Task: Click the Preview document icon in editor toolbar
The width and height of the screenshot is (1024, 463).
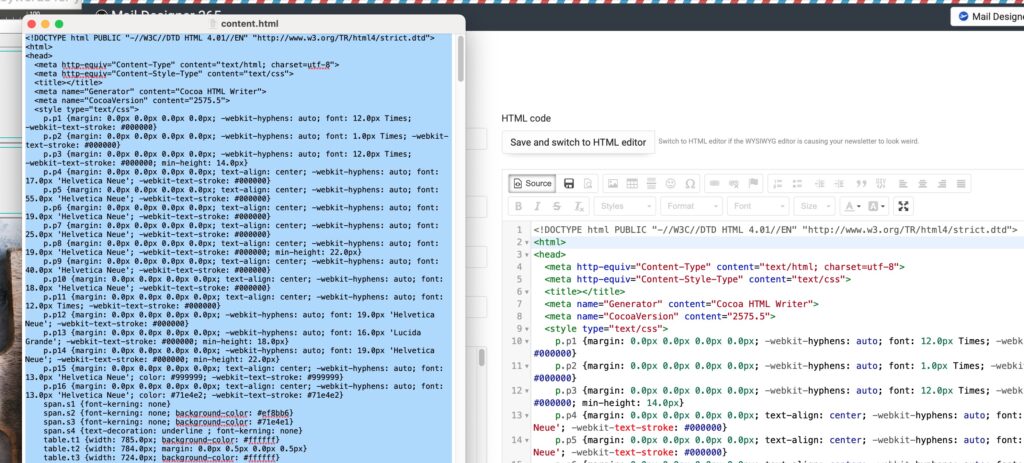Action: tap(588, 184)
